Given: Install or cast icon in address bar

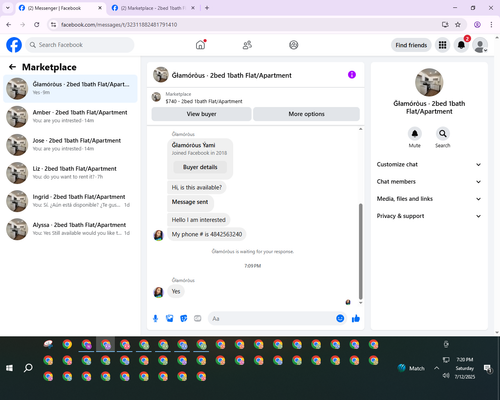Looking at the screenshot, I should point(445,25).
